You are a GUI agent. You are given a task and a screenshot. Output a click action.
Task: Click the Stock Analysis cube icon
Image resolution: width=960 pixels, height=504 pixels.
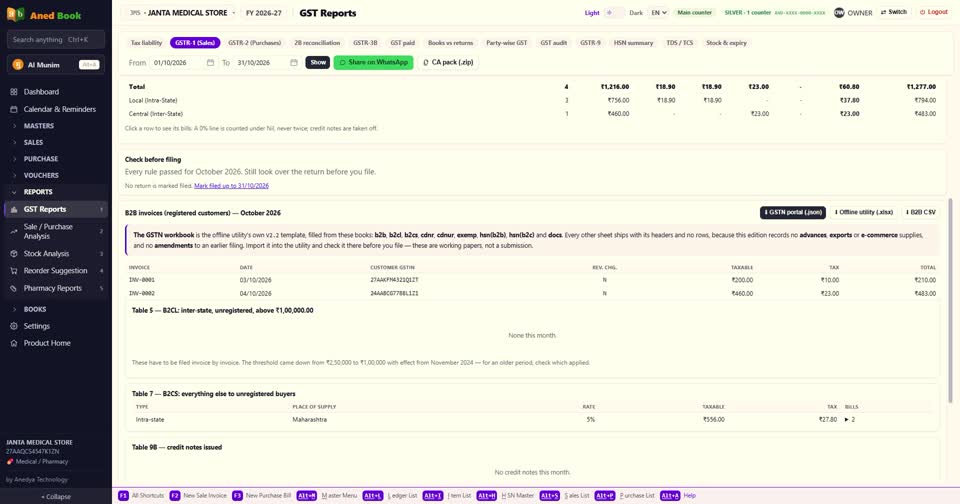pyautogui.click(x=13, y=254)
